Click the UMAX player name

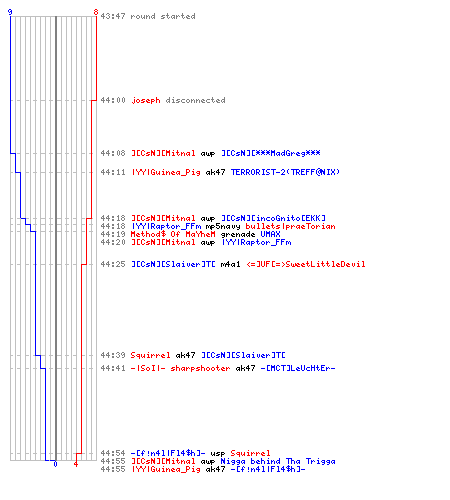pyautogui.click(x=270, y=234)
